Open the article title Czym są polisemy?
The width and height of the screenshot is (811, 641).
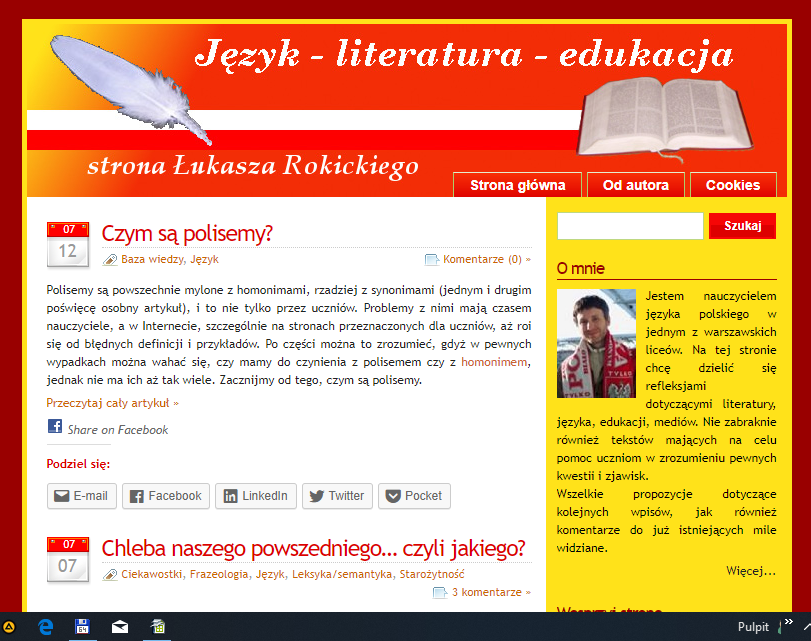tap(187, 234)
